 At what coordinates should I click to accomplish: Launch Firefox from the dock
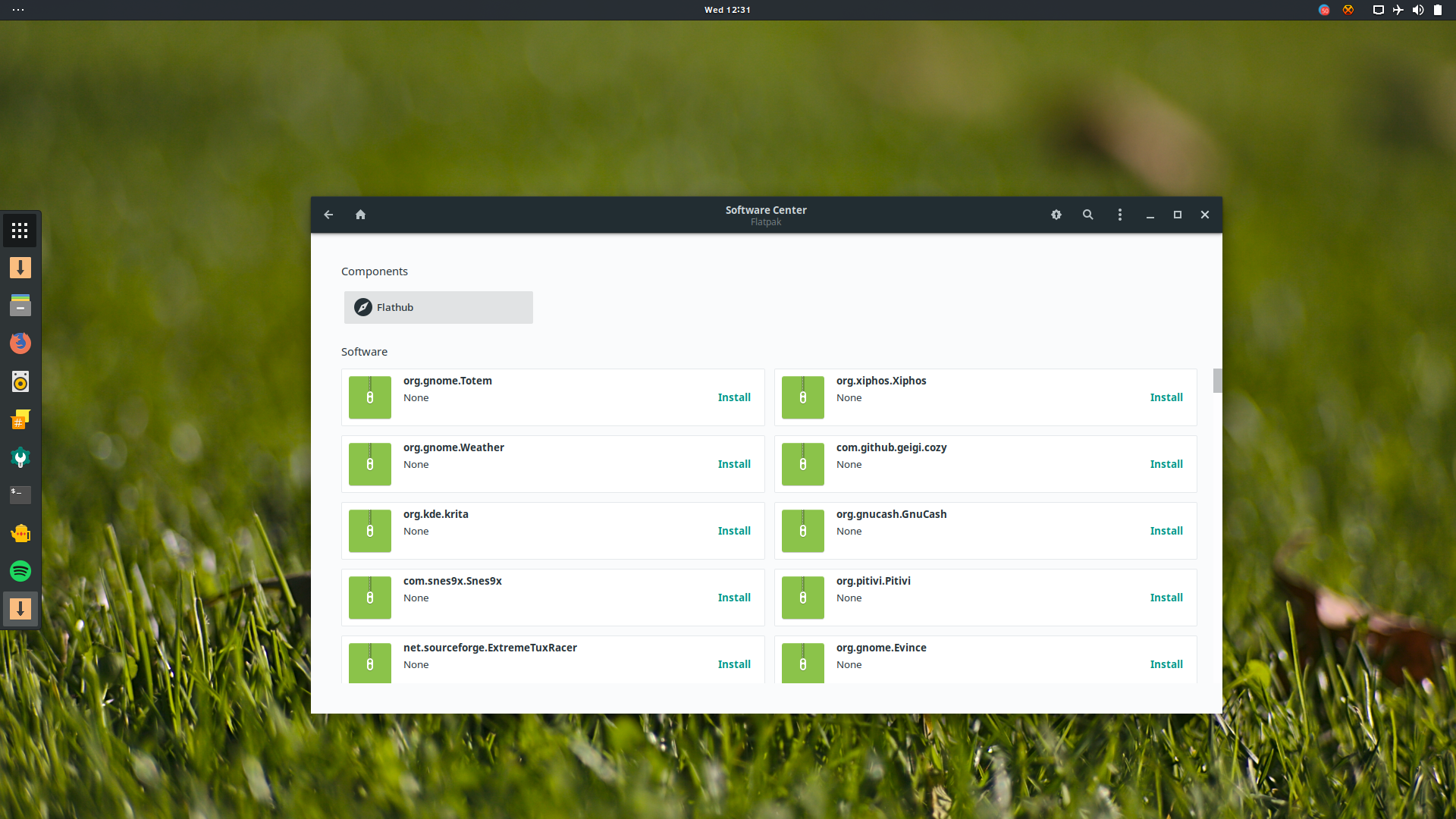coord(20,344)
